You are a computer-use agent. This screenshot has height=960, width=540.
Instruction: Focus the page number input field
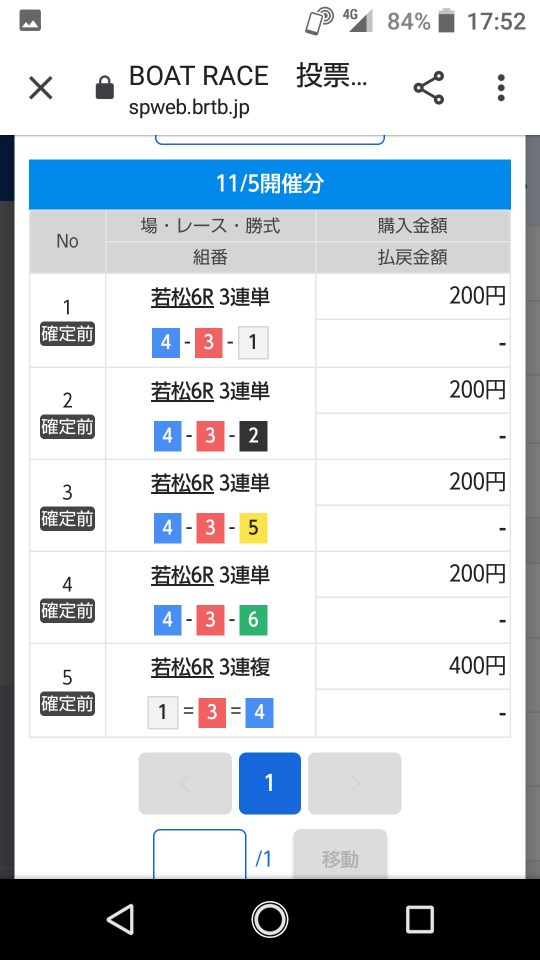tap(200, 856)
